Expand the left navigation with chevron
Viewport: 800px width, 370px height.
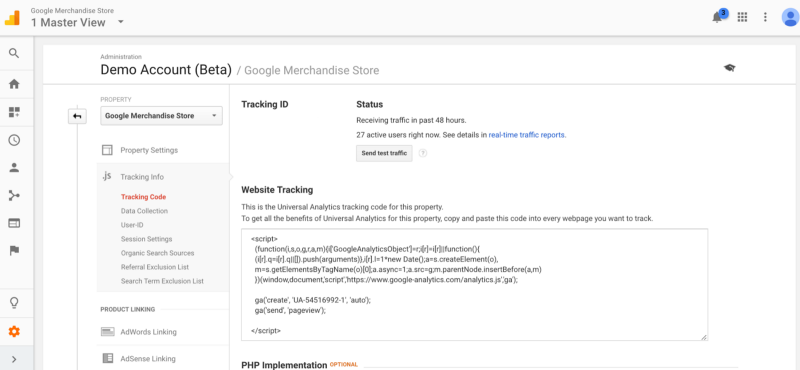pos(14,359)
